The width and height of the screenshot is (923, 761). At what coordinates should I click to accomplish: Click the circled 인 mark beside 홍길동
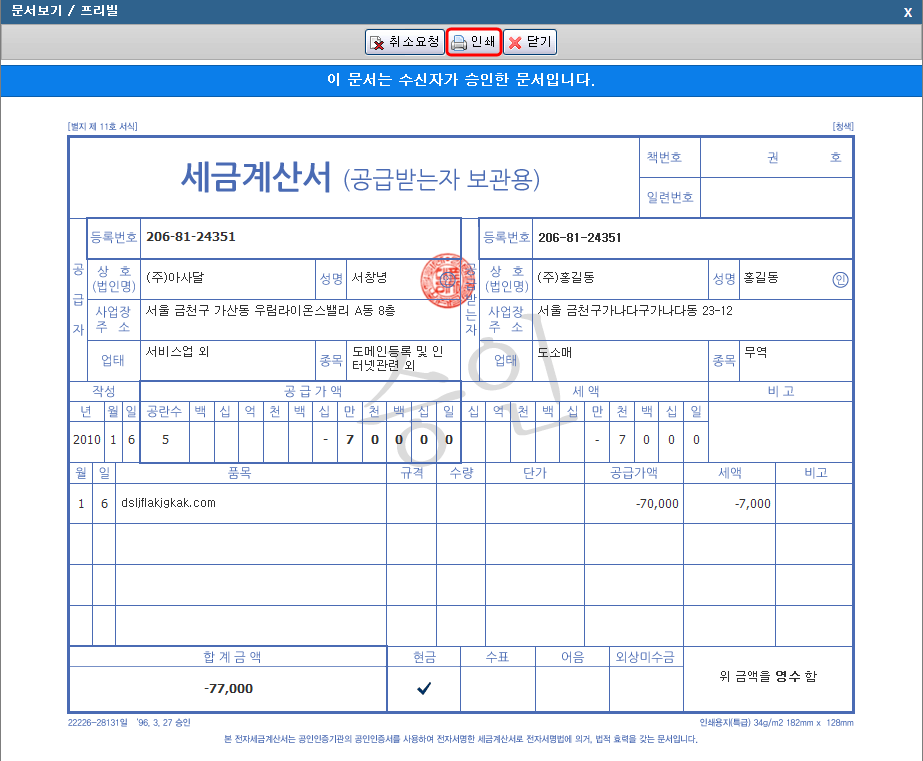839,280
